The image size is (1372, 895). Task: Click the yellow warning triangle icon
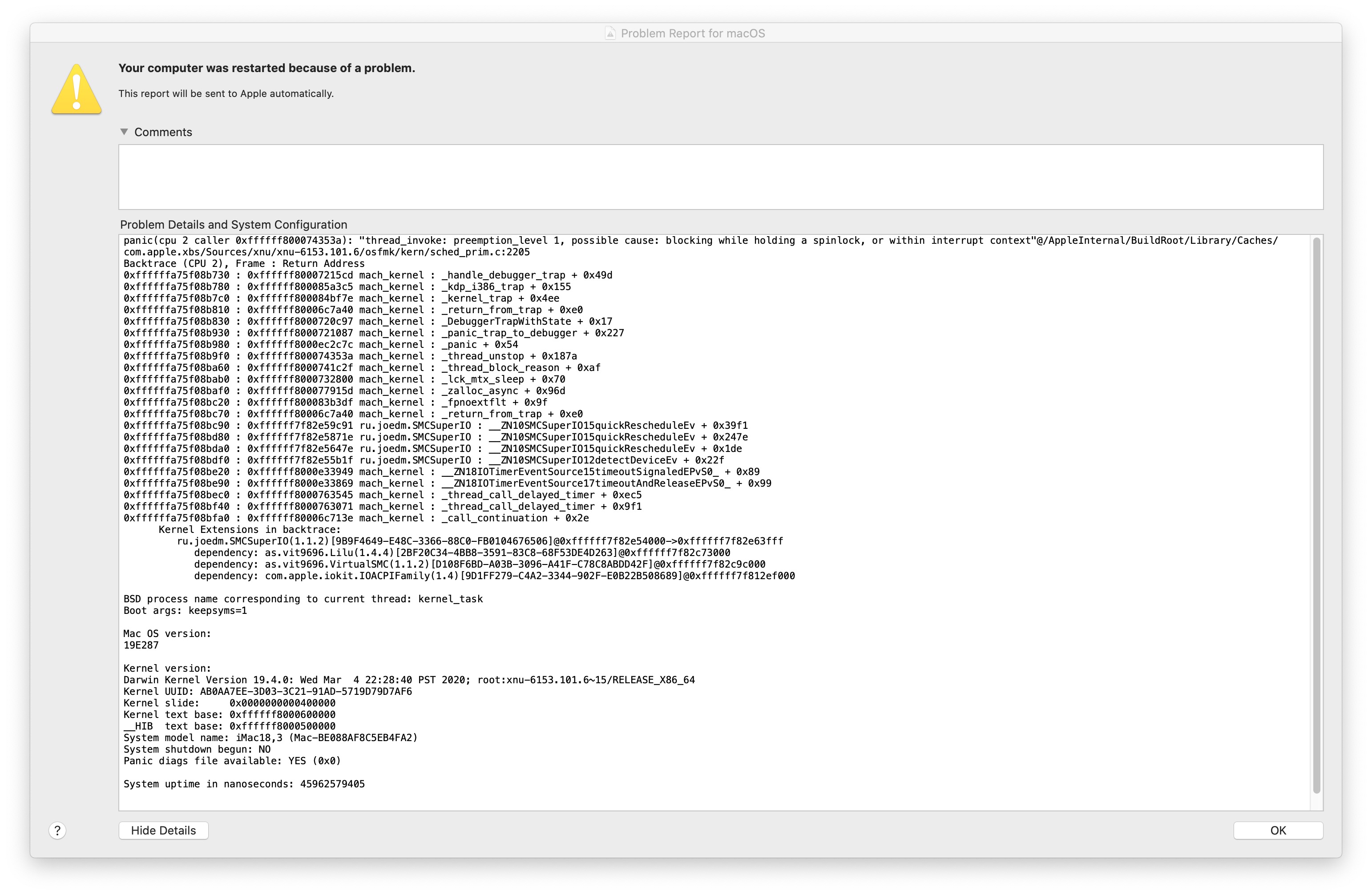pyautogui.click(x=77, y=88)
